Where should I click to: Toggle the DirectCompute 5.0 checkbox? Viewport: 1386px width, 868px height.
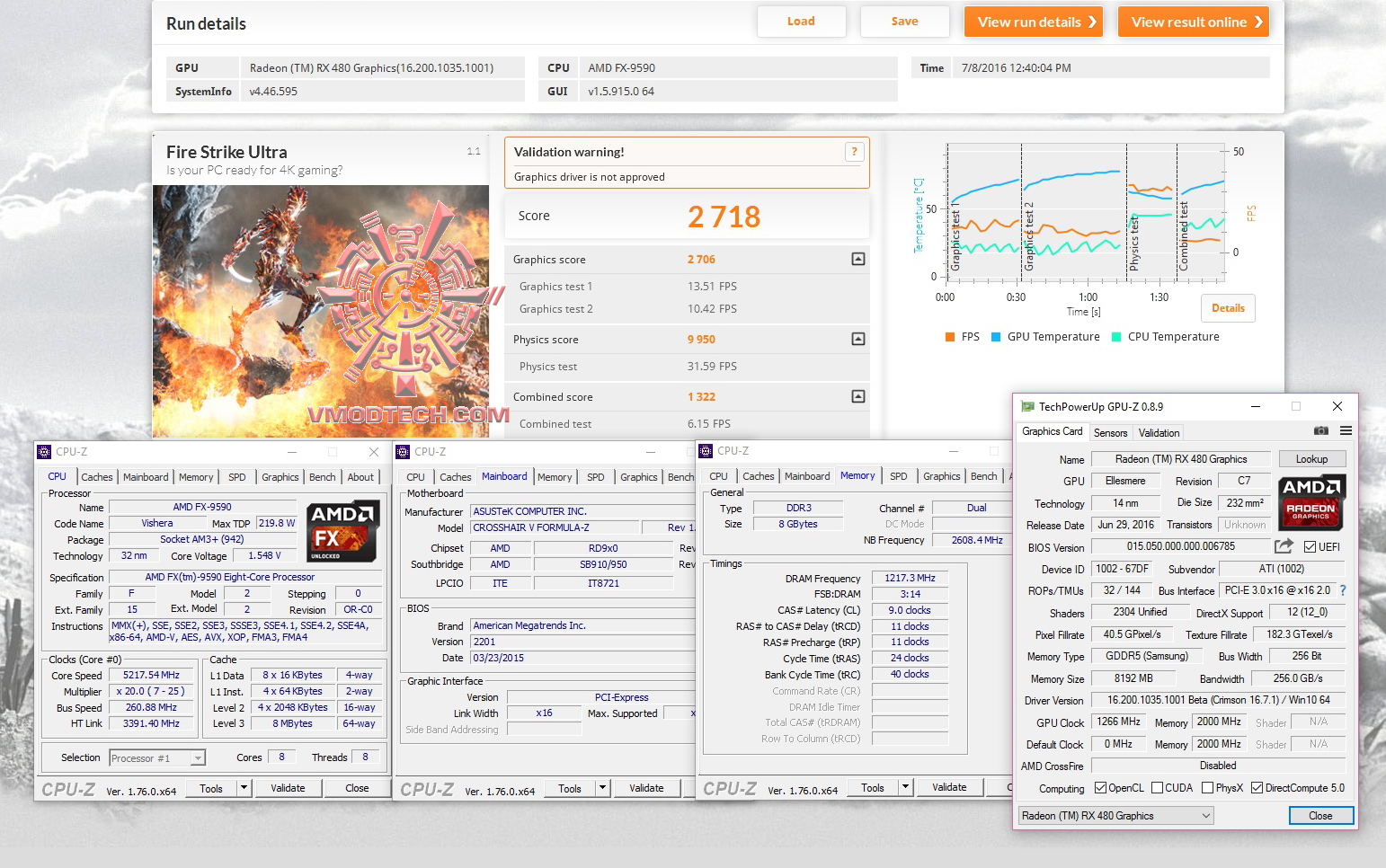(1257, 788)
